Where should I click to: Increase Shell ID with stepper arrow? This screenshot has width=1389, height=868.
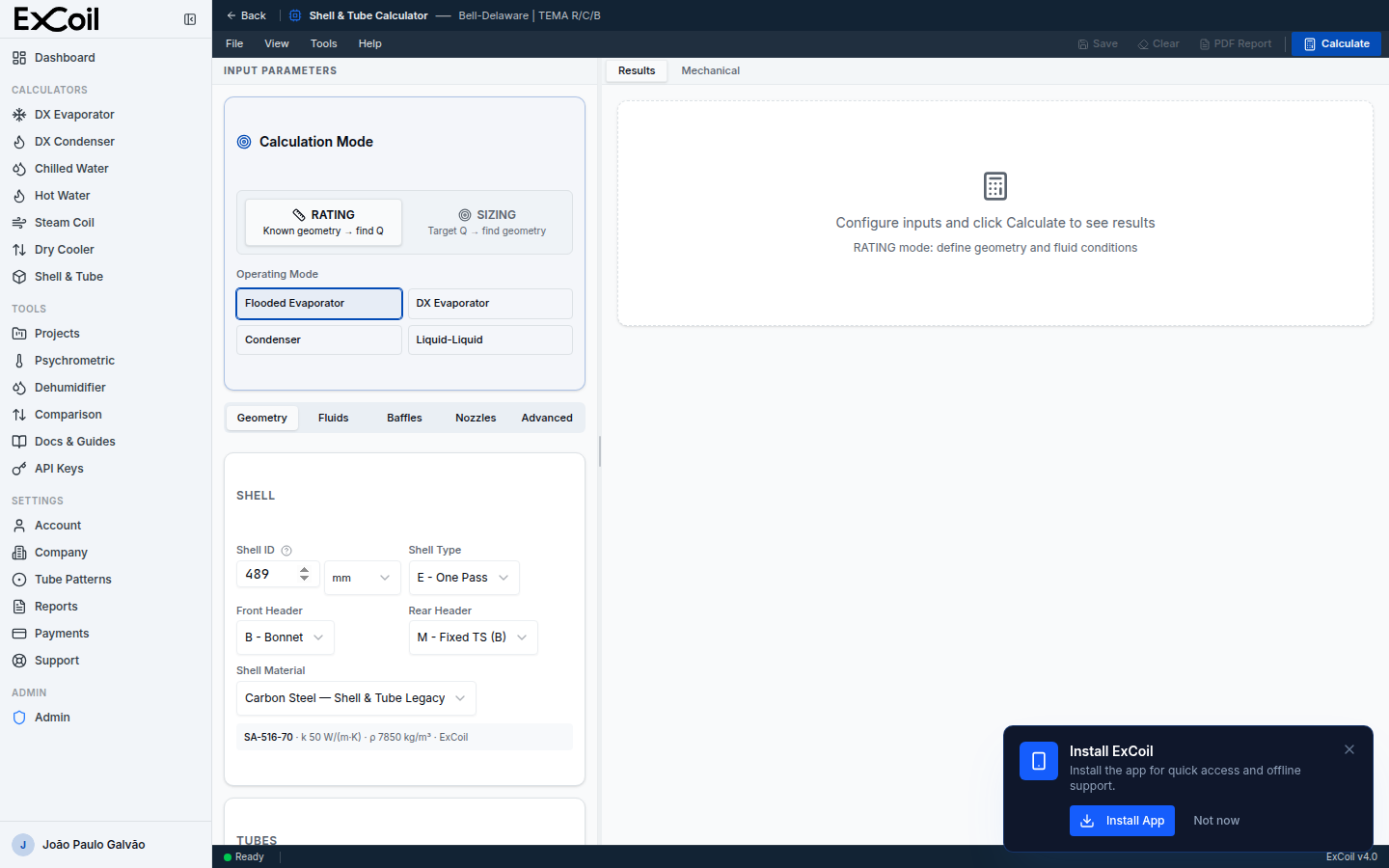coord(305,570)
